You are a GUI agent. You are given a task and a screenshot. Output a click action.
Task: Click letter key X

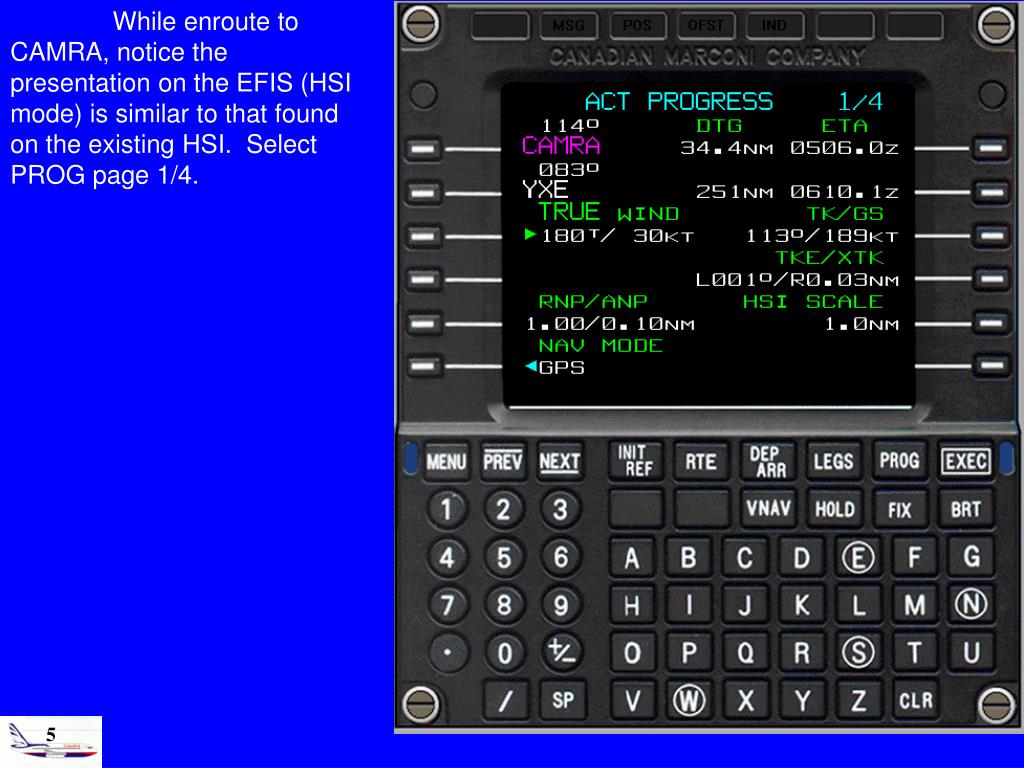point(744,701)
